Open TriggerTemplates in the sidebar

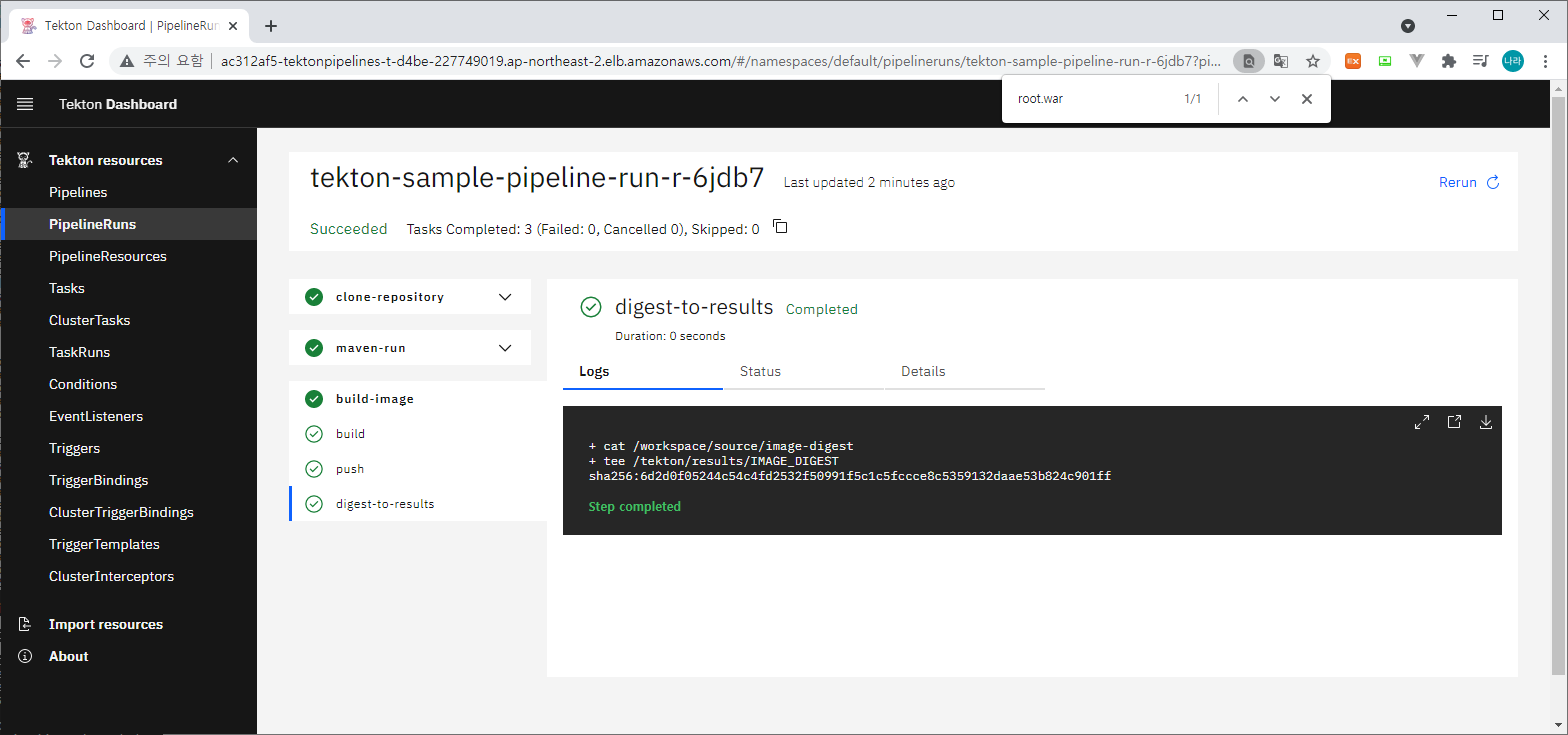click(x=128, y=544)
